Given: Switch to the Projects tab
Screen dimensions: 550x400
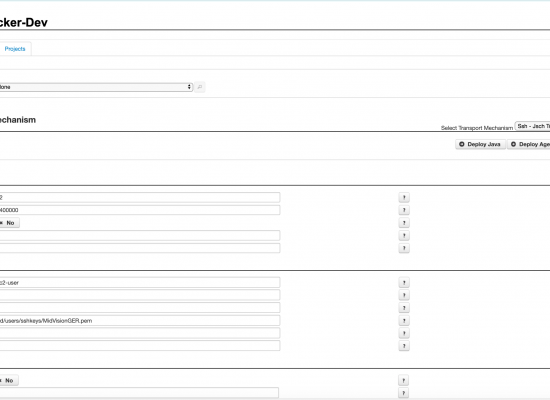Looking at the screenshot, I should pos(15,49).
